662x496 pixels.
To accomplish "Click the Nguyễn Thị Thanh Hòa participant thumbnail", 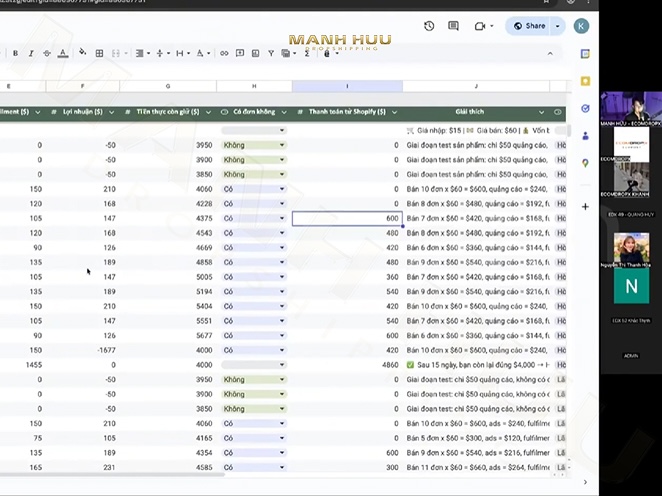I will point(630,249).
